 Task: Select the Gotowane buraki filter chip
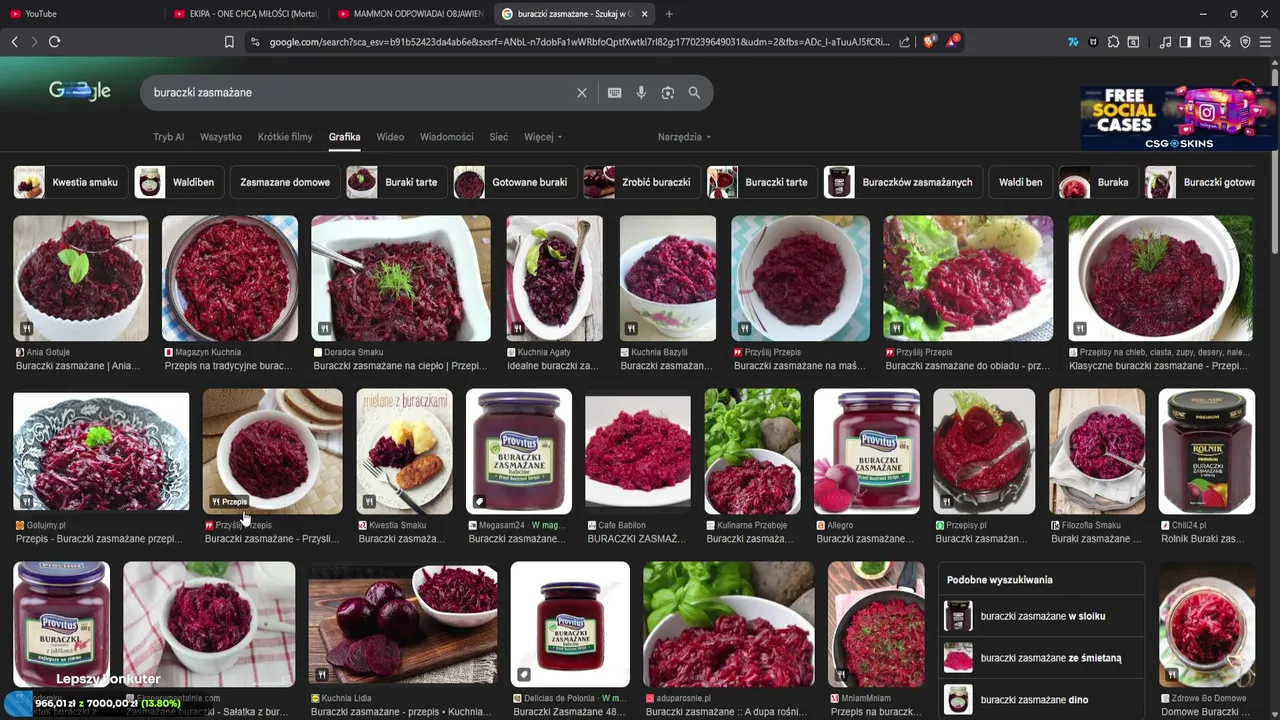515,182
